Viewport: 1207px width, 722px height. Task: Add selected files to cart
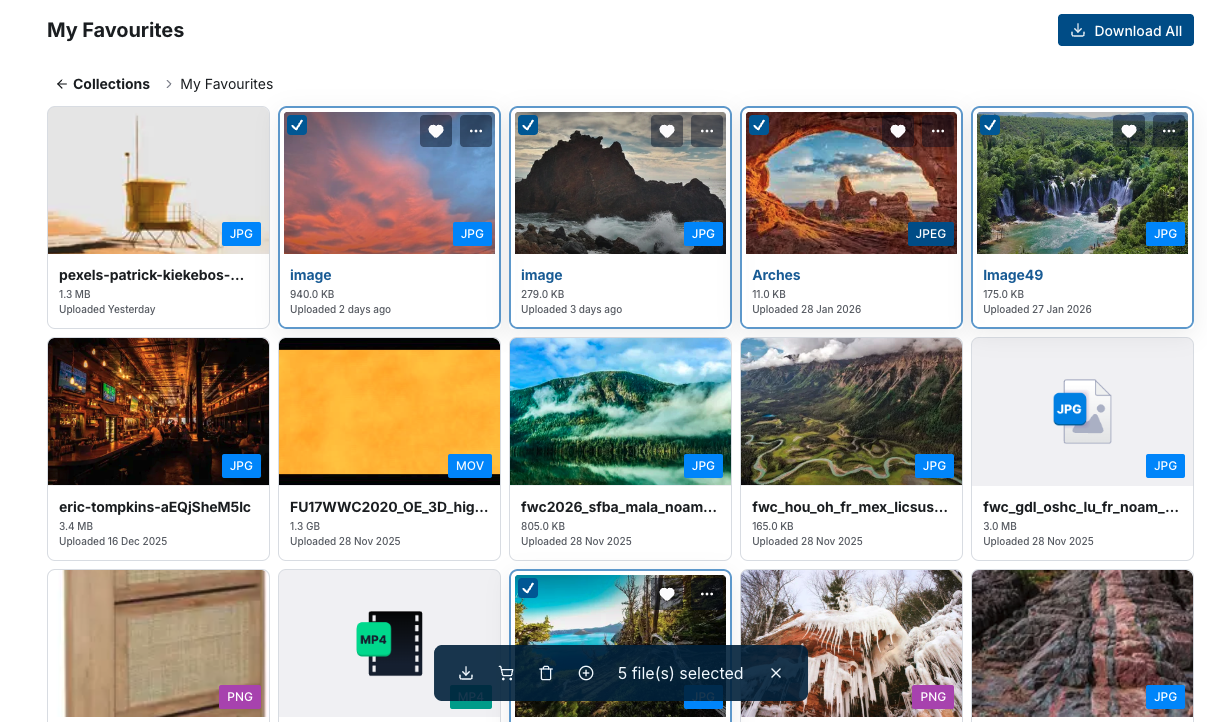pos(506,673)
